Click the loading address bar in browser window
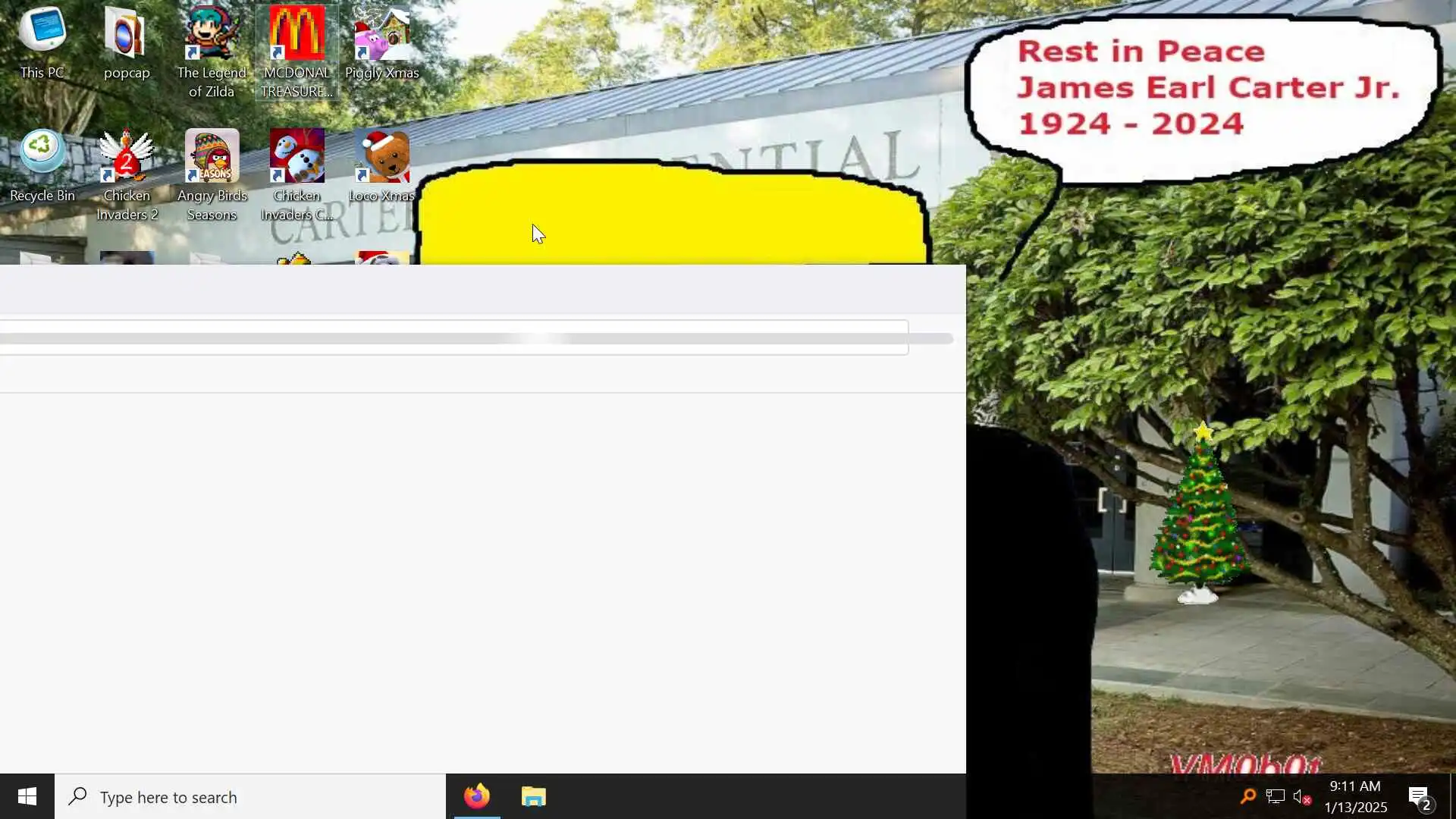Screen dimensions: 1456x819 (453, 337)
